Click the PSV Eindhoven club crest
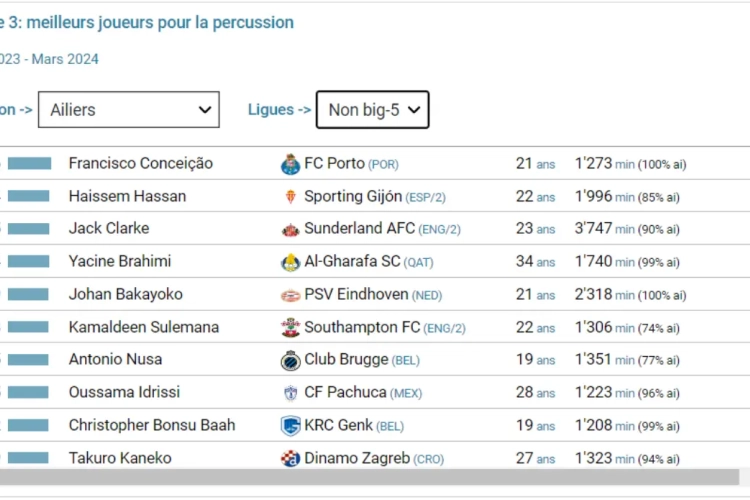 pyautogui.click(x=290, y=295)
